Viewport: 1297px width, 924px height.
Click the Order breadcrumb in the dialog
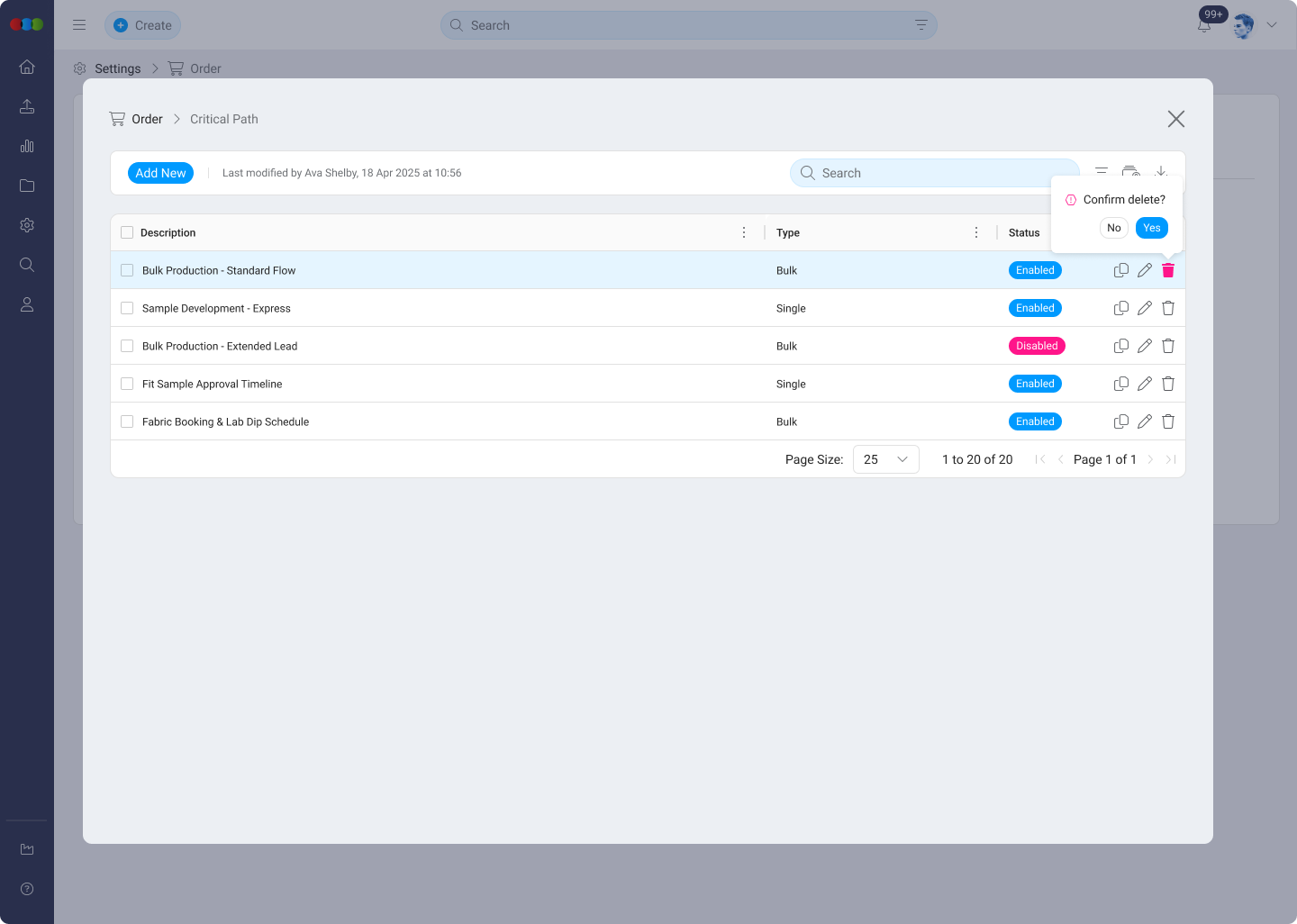click(x=147, y=119)
